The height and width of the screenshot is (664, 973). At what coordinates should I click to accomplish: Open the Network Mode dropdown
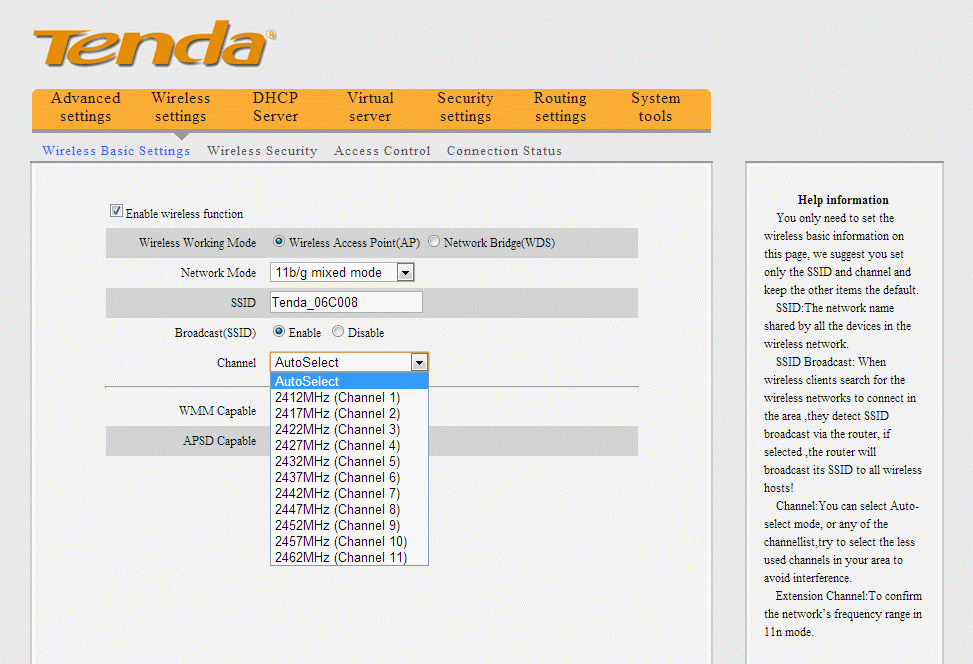(x=342, y=272)
